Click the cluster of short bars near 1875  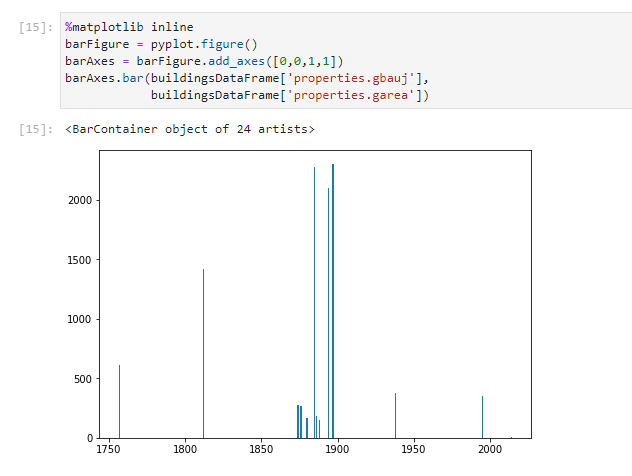pyautogui.click(x=299, y=422)
